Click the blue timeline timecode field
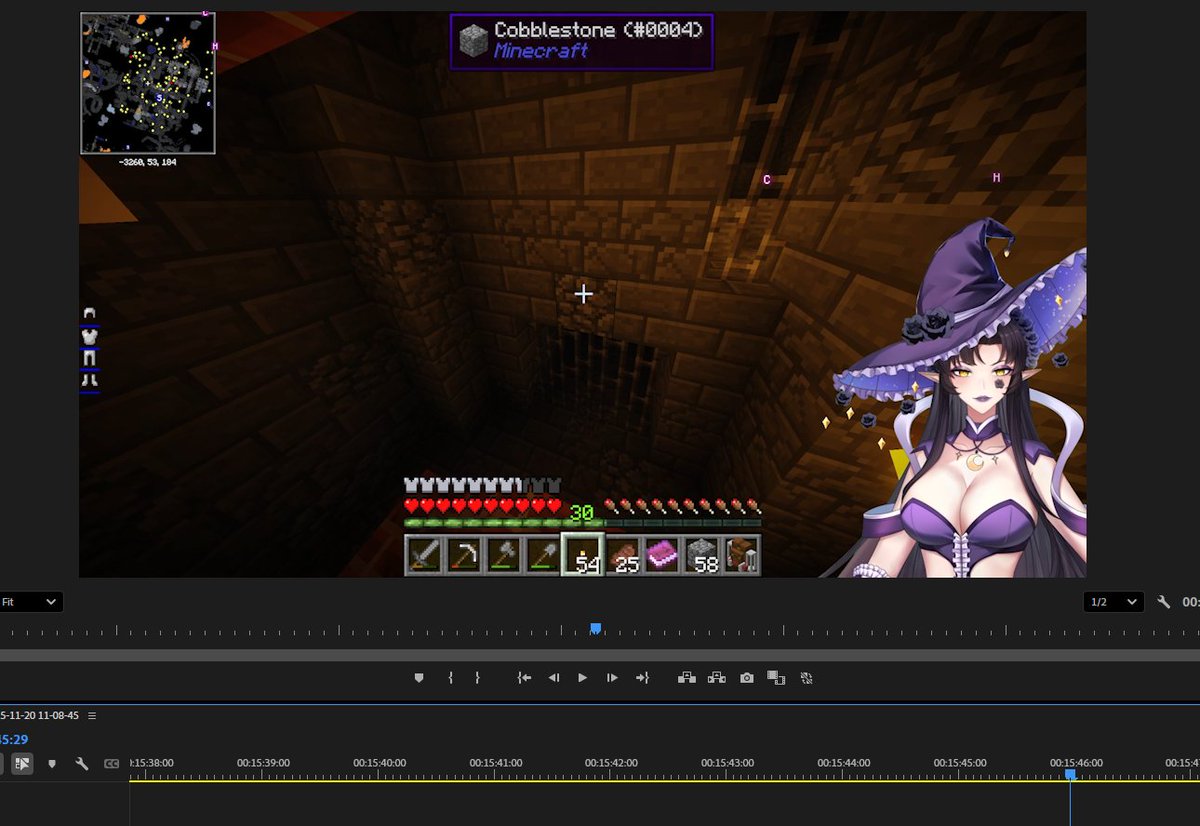1200x826 pixels. pos(14,740)
